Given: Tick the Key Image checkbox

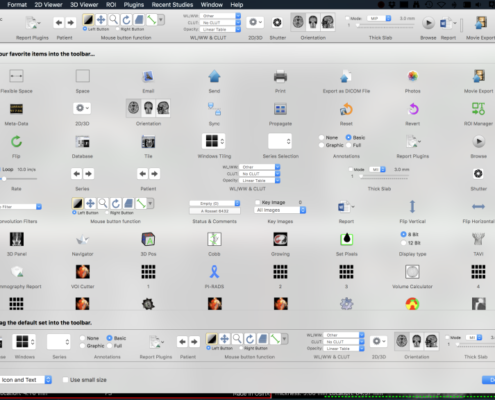Looking at the screenshot, I should point(258,202).
